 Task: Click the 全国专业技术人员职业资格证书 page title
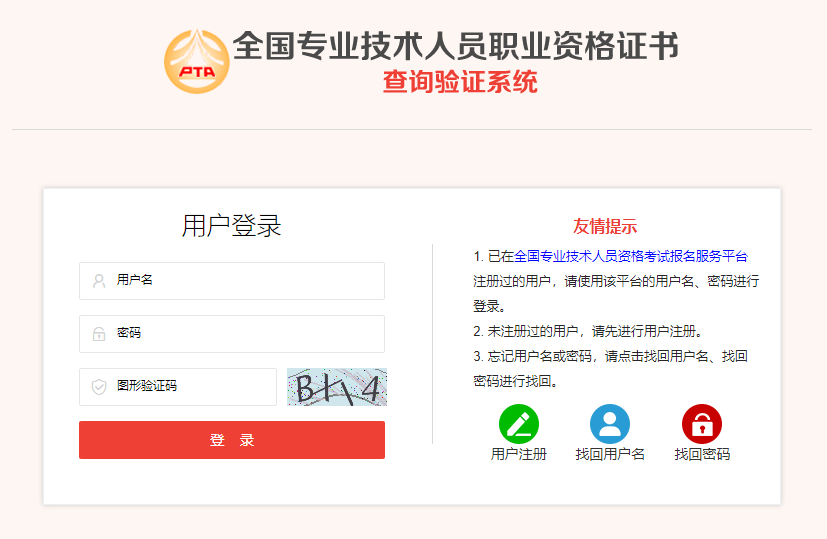click(455, 47)
